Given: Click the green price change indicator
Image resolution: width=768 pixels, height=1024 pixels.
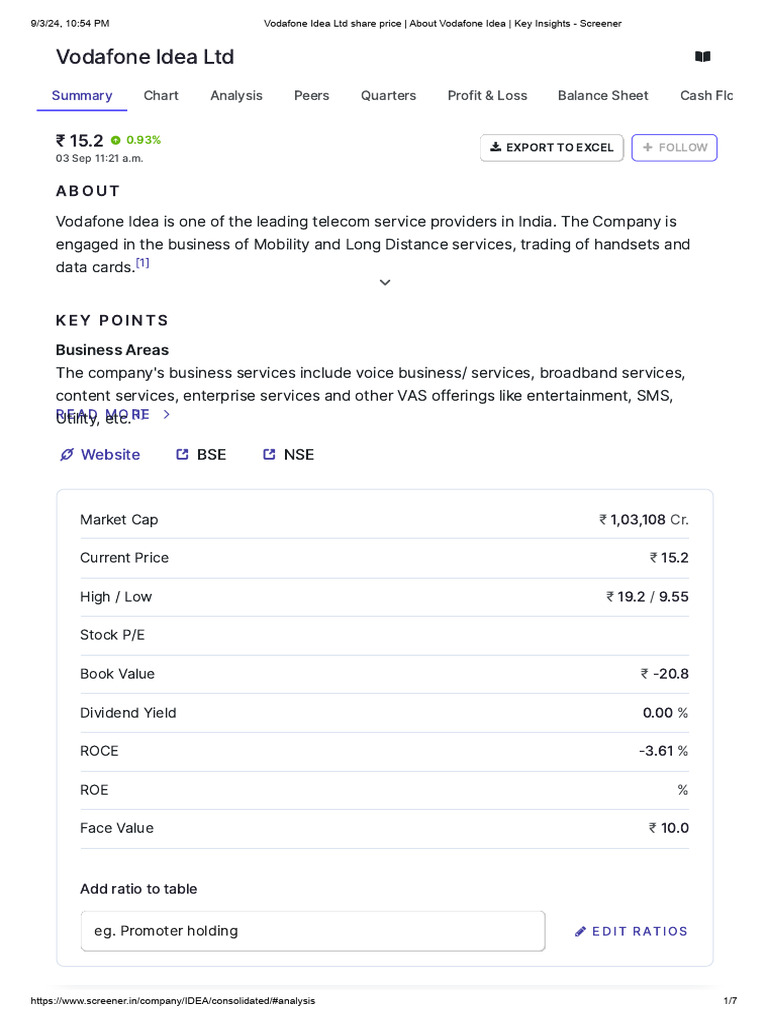Looking at the screenshot, I should click(x=116, y=140).
